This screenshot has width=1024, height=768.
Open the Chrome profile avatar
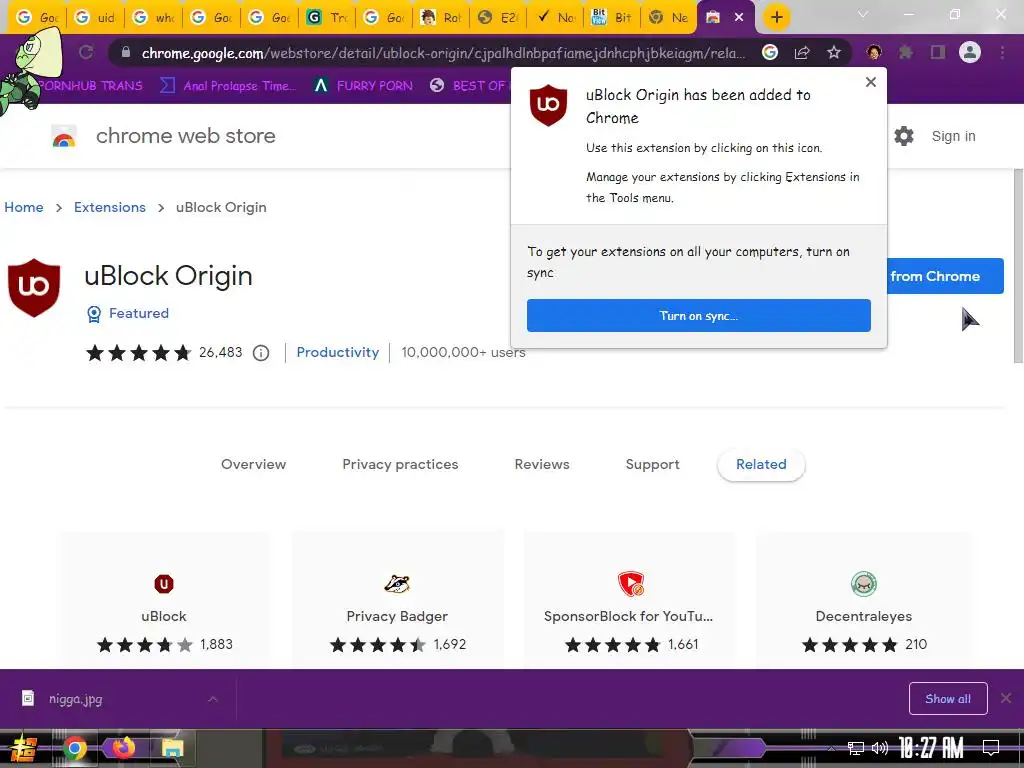[970, 52]
